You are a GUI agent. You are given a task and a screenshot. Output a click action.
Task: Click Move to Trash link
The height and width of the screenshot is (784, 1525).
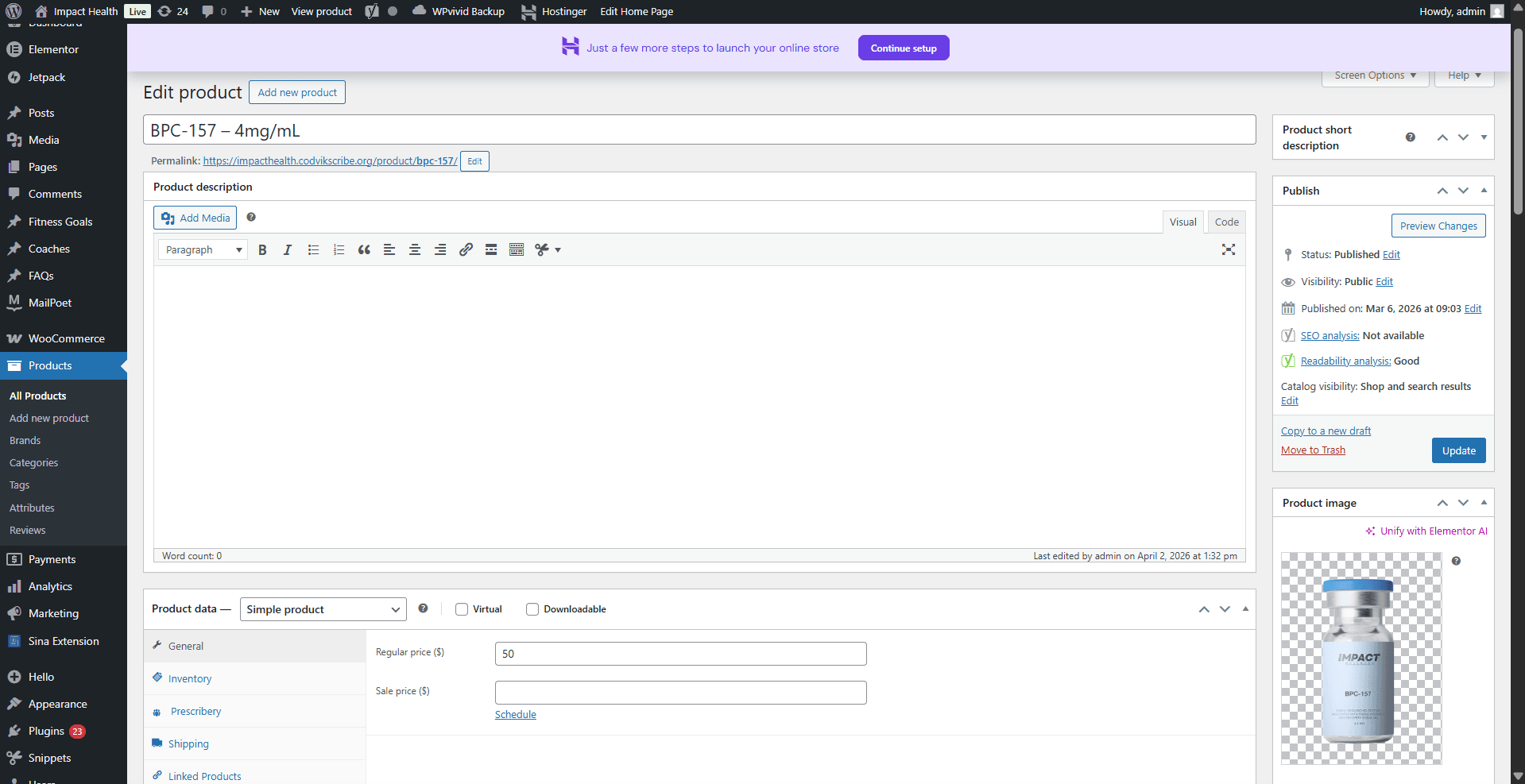(1313, 450)
